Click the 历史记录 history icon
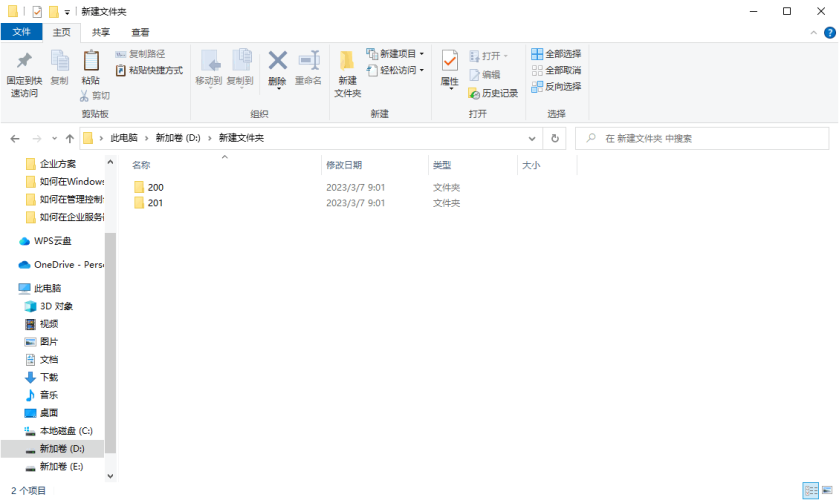This screenshot has height=500, width=839. click(475, 93)
